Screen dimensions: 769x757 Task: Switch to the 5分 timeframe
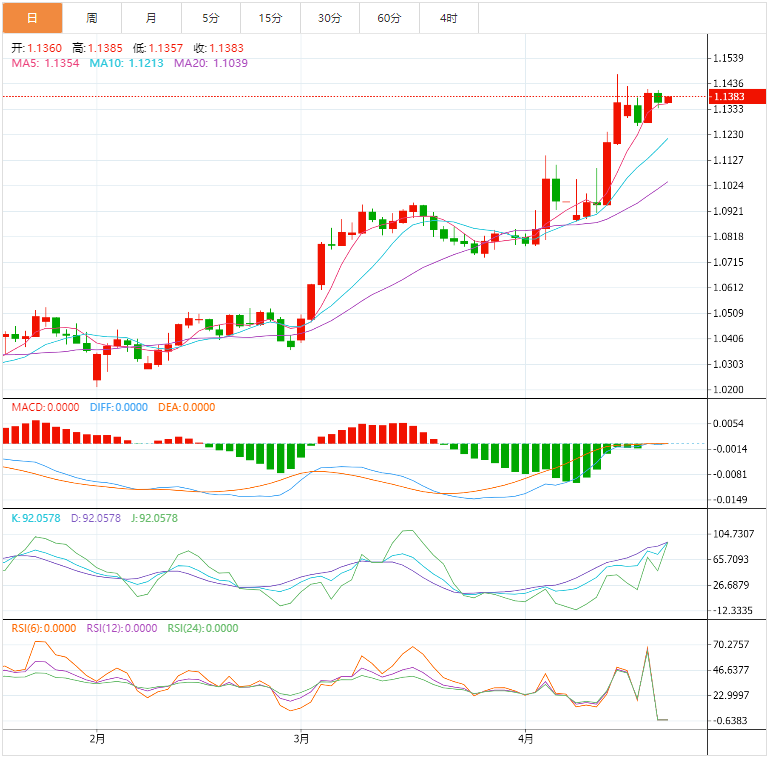coord(211,18)
